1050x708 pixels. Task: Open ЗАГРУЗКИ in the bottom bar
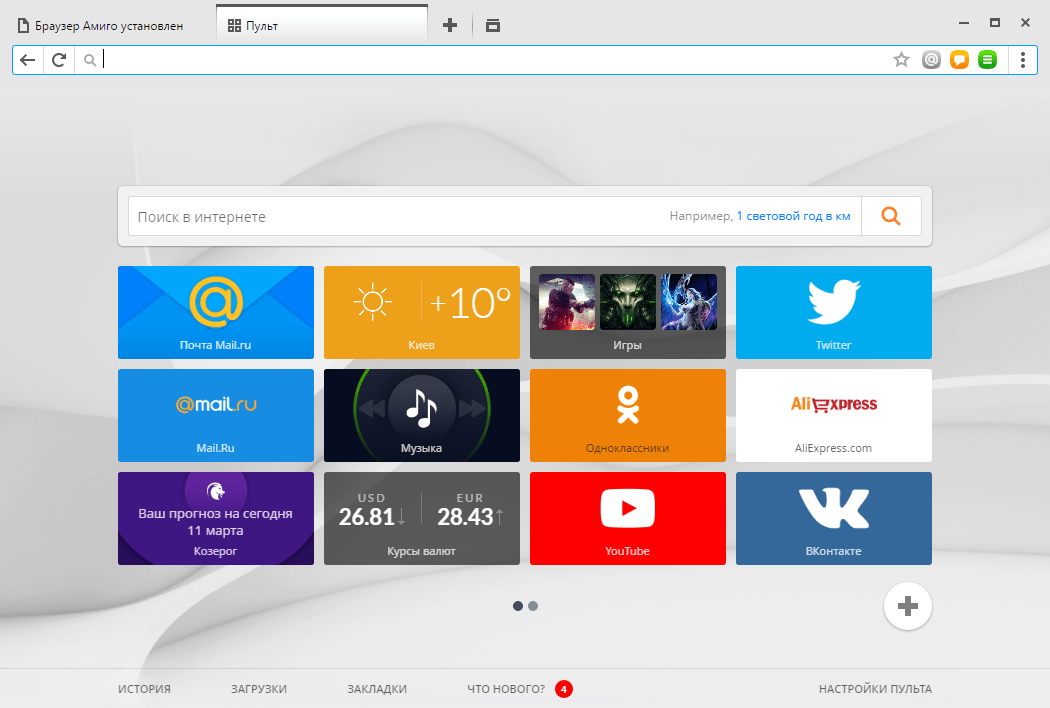coord(258,689)
